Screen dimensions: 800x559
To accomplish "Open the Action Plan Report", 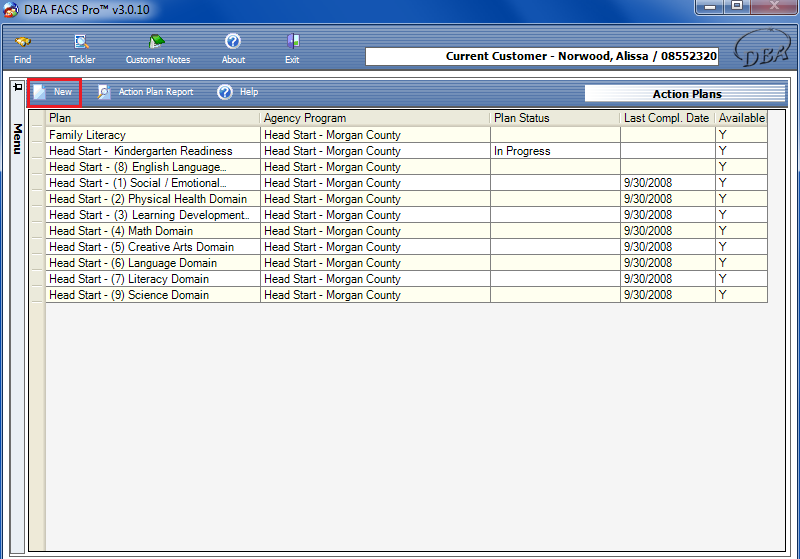I will pos(146,92).
